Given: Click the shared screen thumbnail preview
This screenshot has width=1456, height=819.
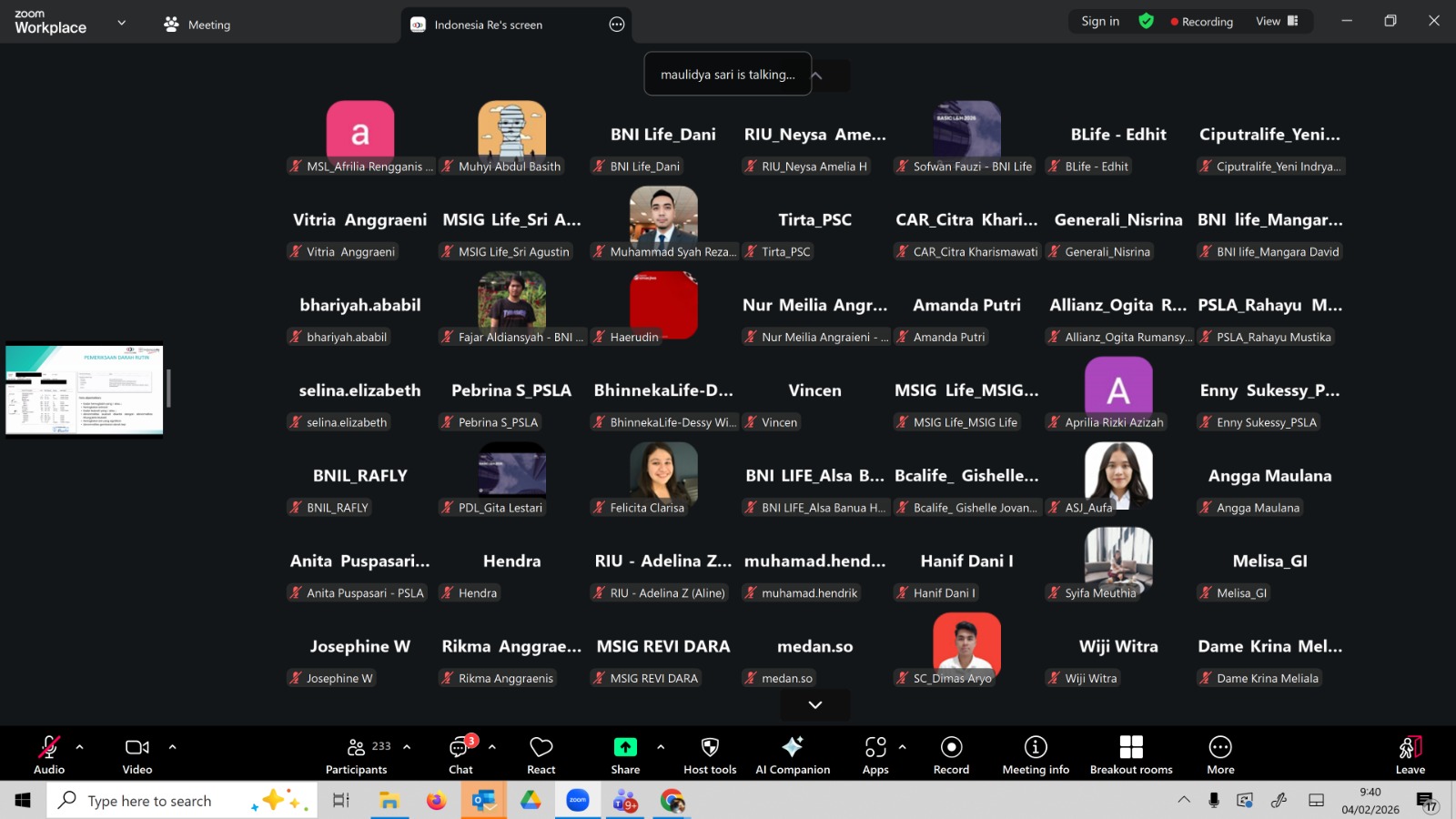Looking at the screenshot, I should pos(84,389).
